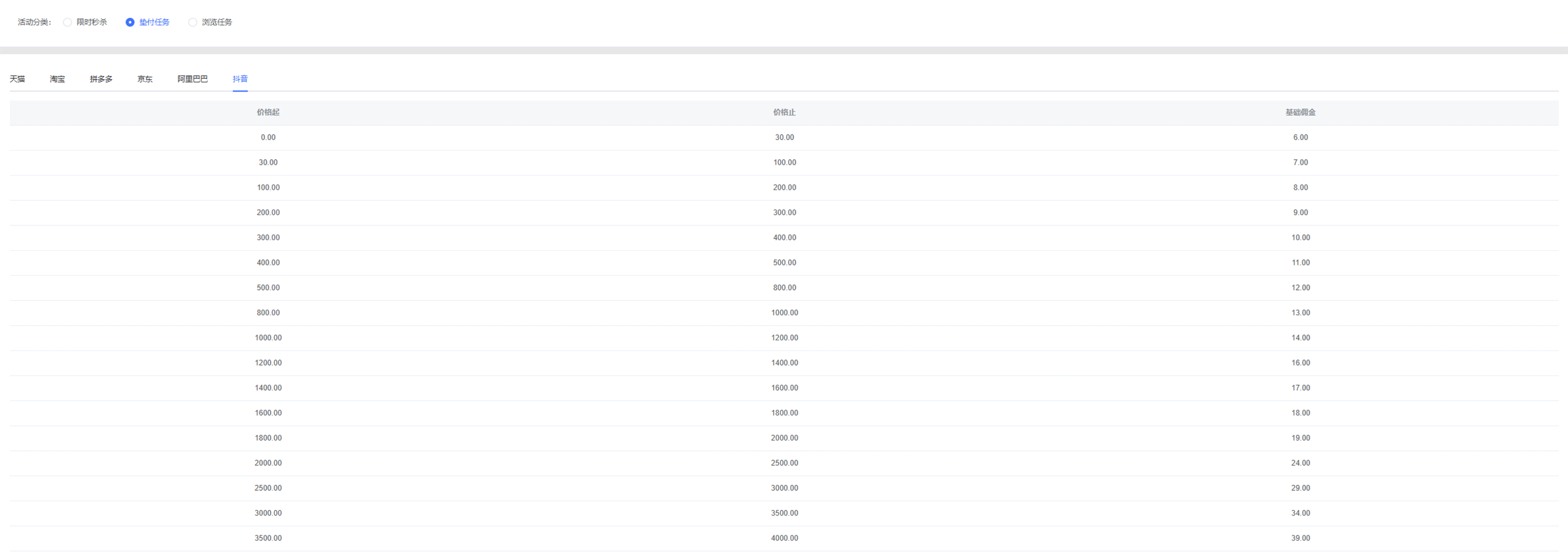Image resolution: width=1568 pixels, height=553 pixels.
Task: Switch to the 拼多多 tab
Action: coord(101,79)
